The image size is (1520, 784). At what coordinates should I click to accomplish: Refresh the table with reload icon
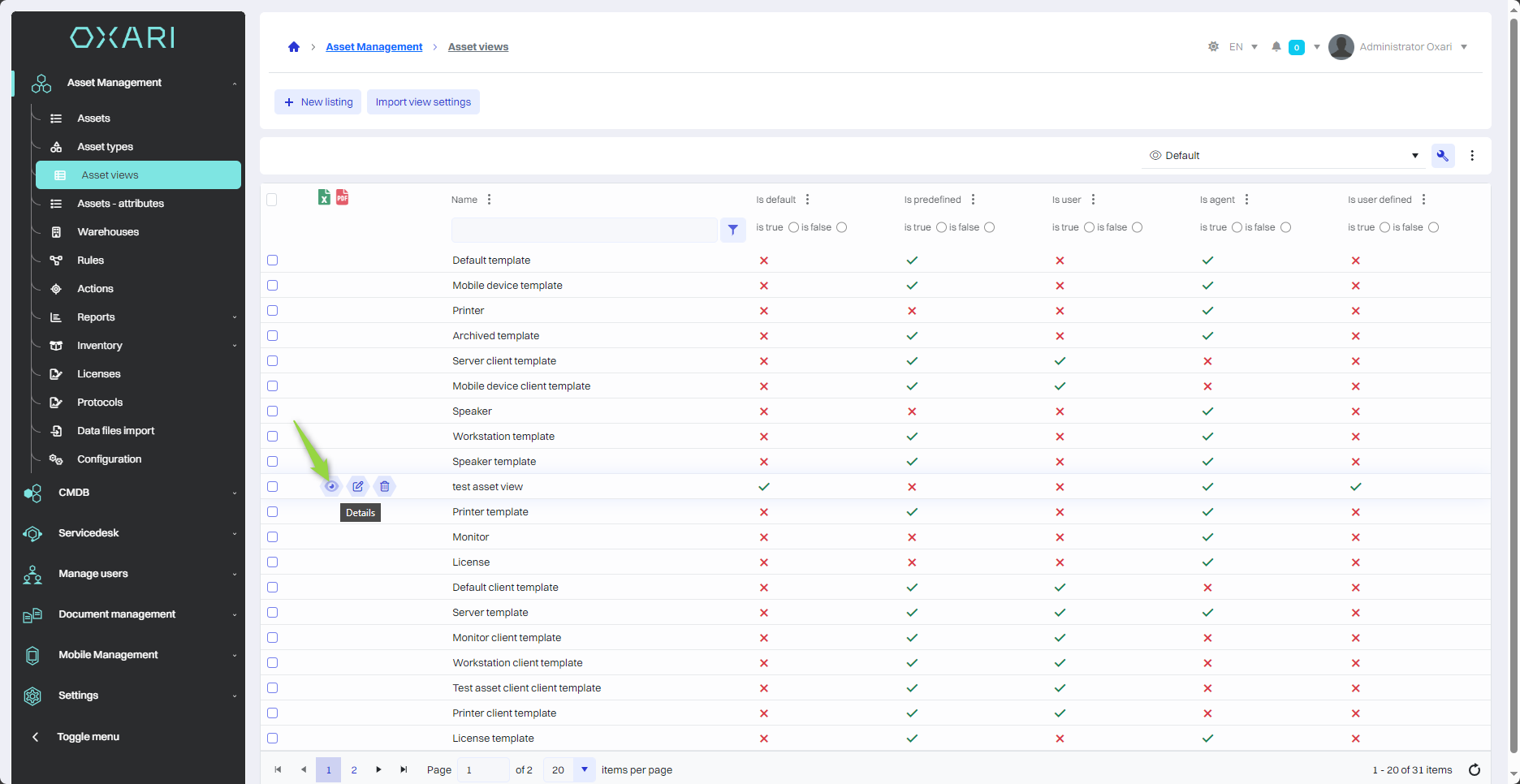pyautogui.click(x=1475, y=770)
